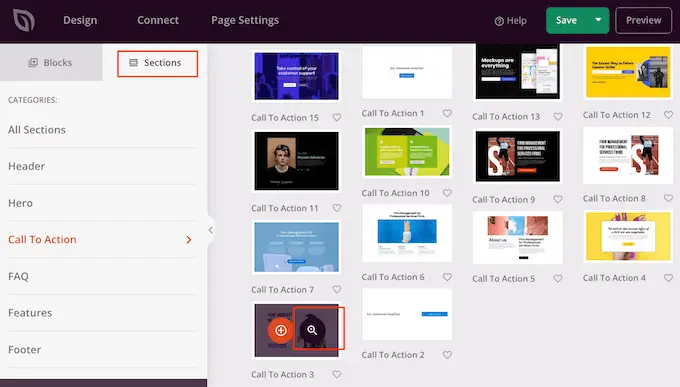Click the Preview button
Image resolution: width=680 pixels, height=387 pixels.
coord(644,20)
